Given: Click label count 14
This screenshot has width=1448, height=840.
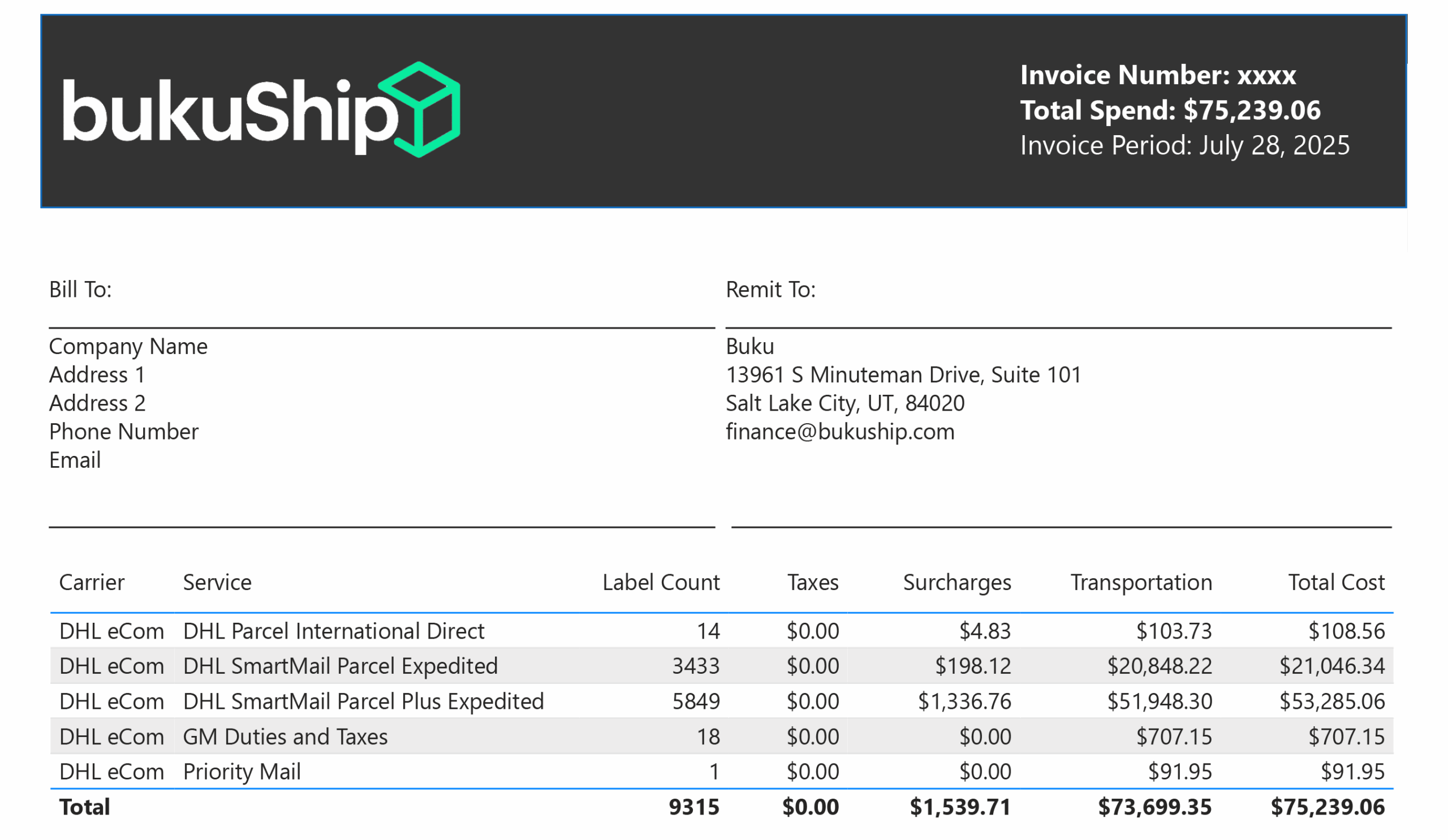Looking at the screenshot, I should coord(708,631).
